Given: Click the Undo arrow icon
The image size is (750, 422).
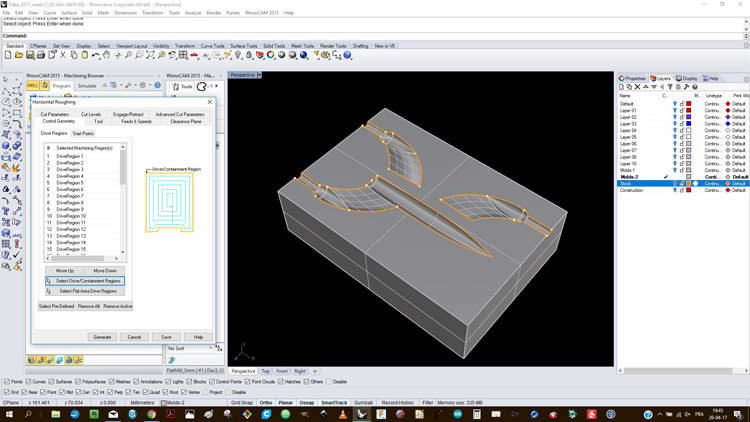Looking at the screenshot, I should pyautogui.click(x=96, y=56).
